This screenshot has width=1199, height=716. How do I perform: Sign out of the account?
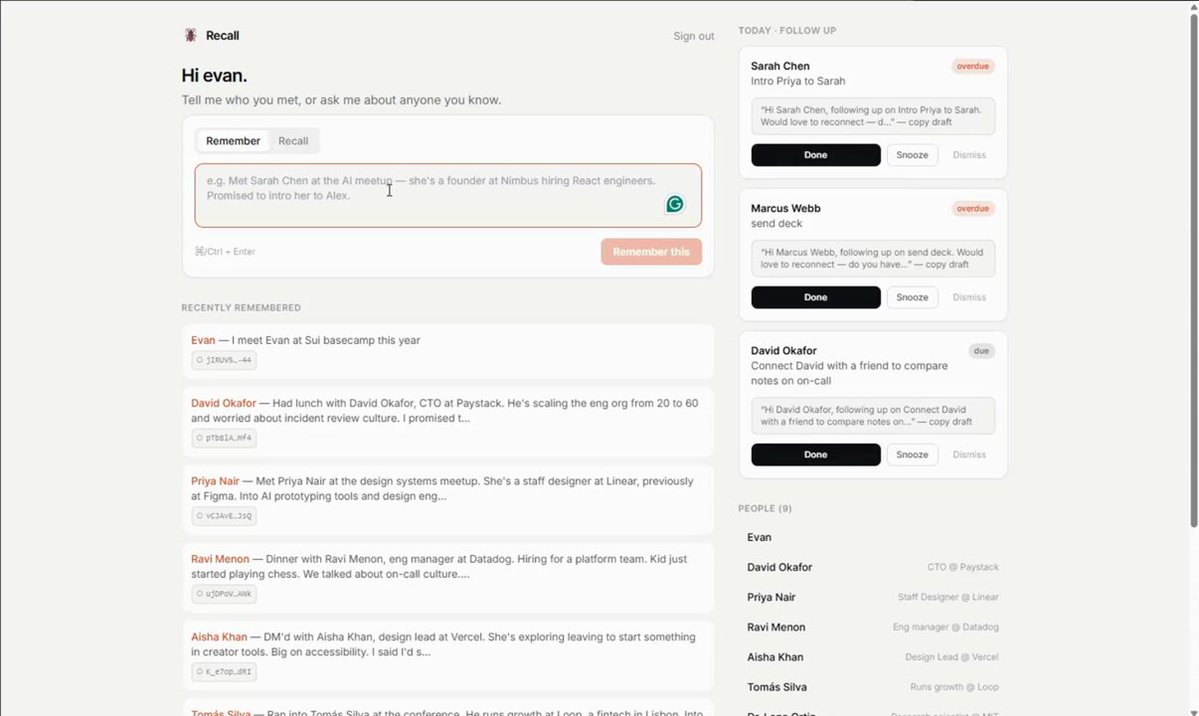(x=694, y=36)
